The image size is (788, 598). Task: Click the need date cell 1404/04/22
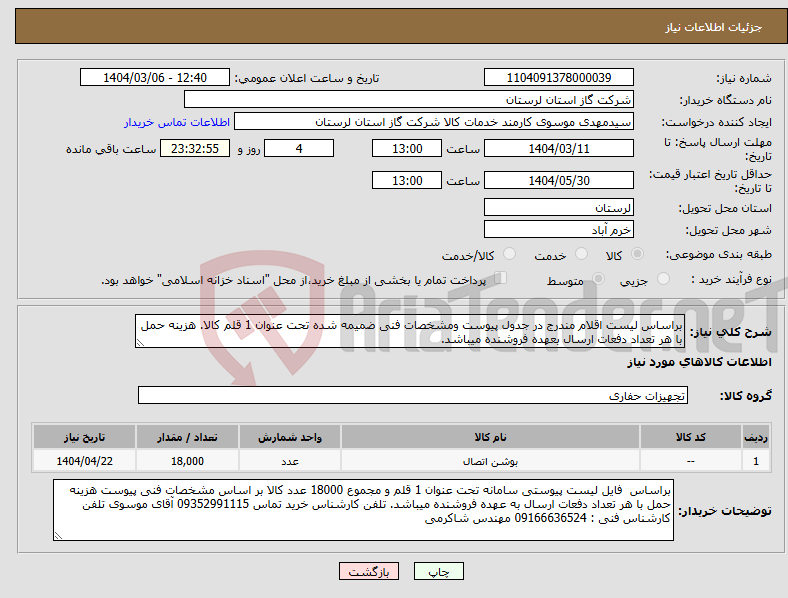point(84,461)
